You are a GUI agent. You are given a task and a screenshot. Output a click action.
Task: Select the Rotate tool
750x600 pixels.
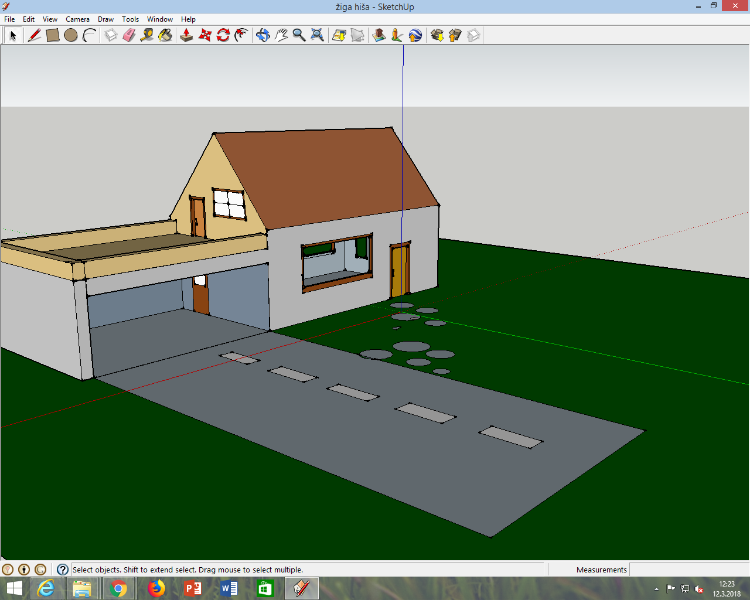223,35
